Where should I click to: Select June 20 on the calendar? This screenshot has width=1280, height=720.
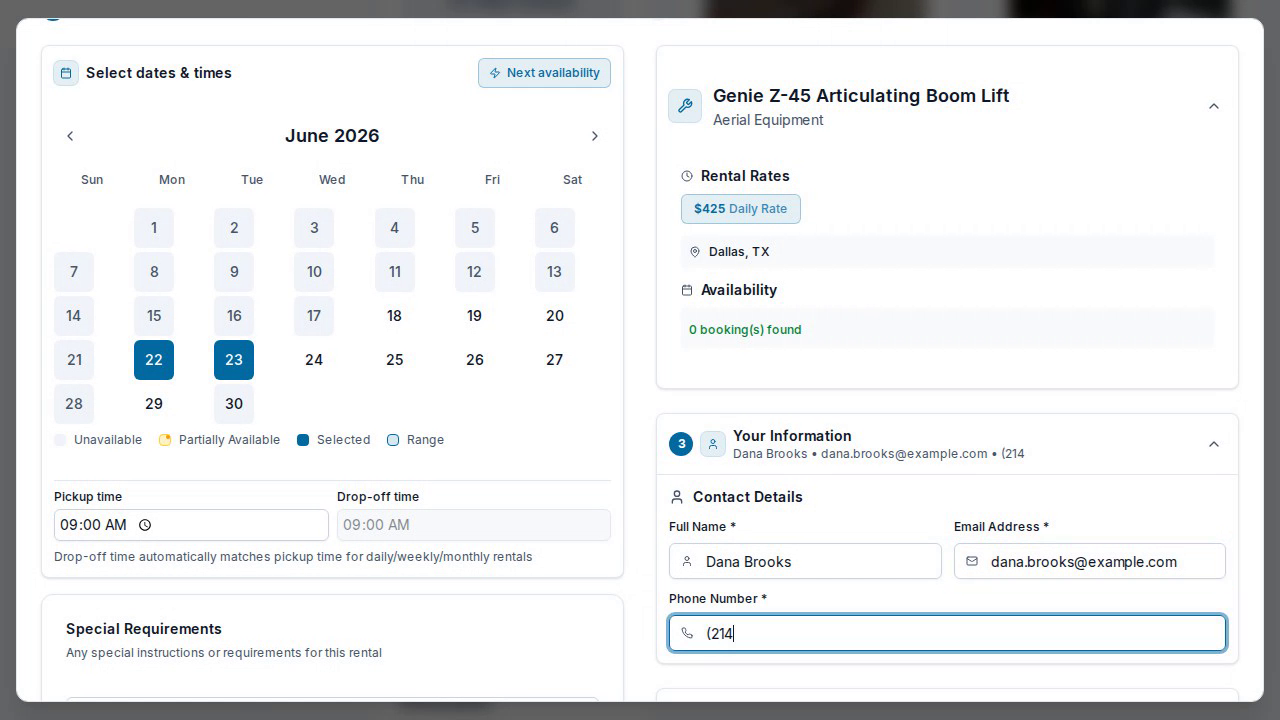[555, 316]
